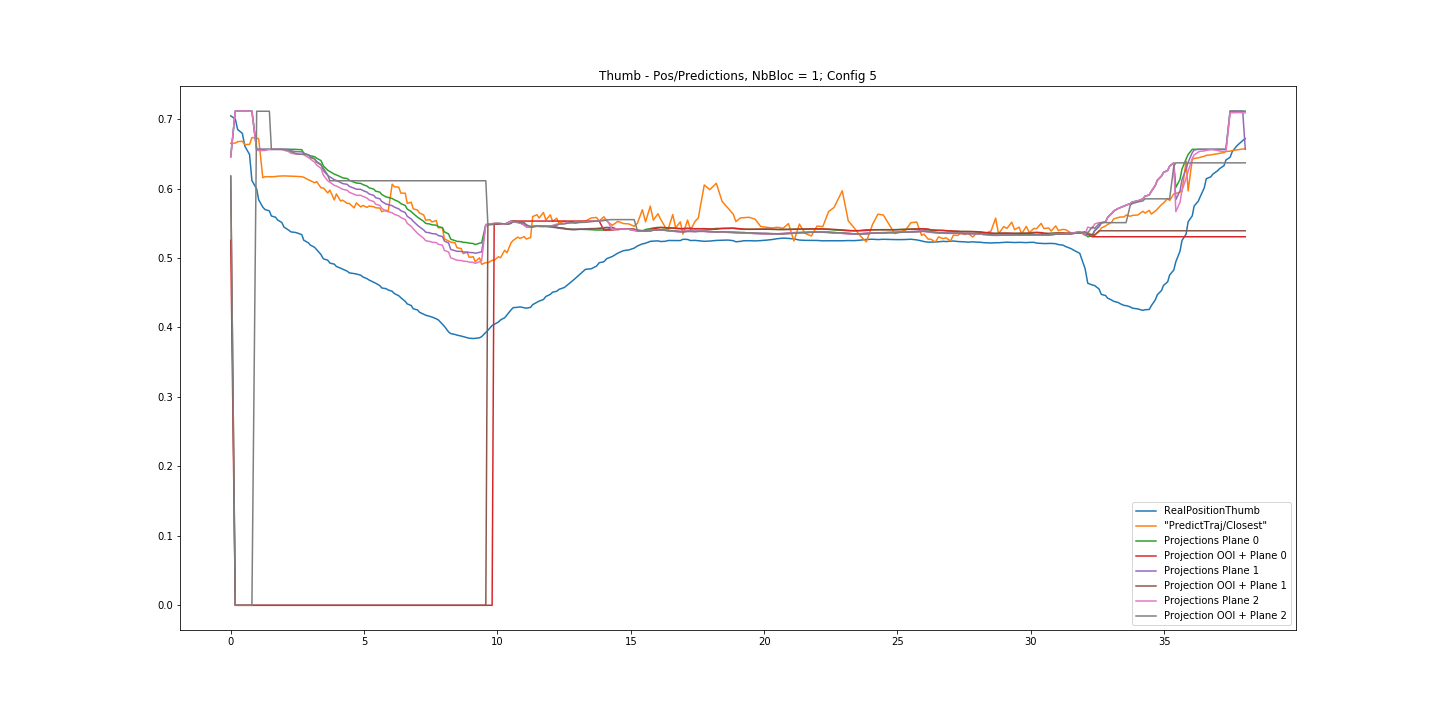Click the green line swatch in the legend
Viewport: 1440px width, 720px height.
coord(1147,540)
